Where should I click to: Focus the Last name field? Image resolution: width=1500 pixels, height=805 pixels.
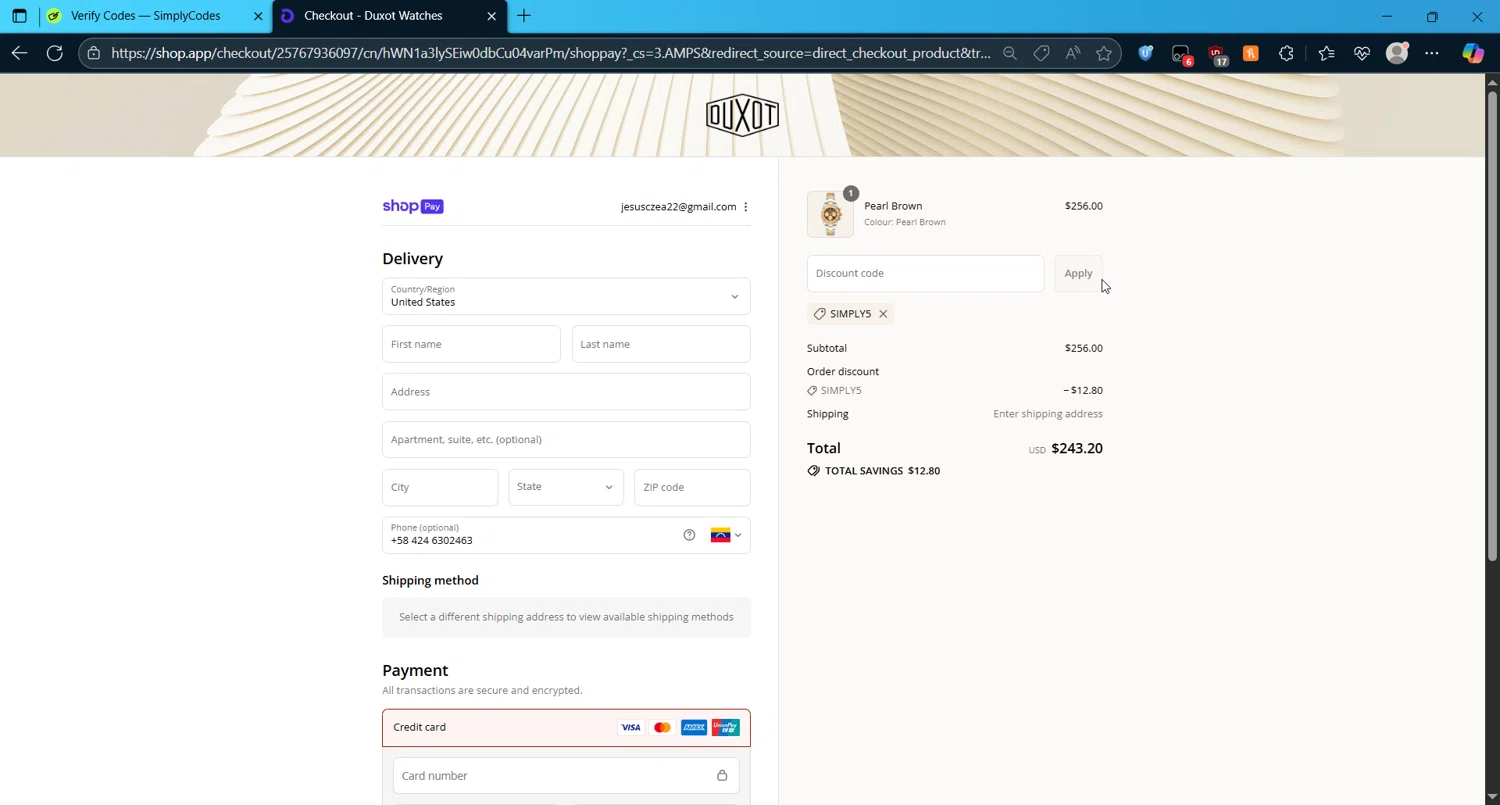661,344
